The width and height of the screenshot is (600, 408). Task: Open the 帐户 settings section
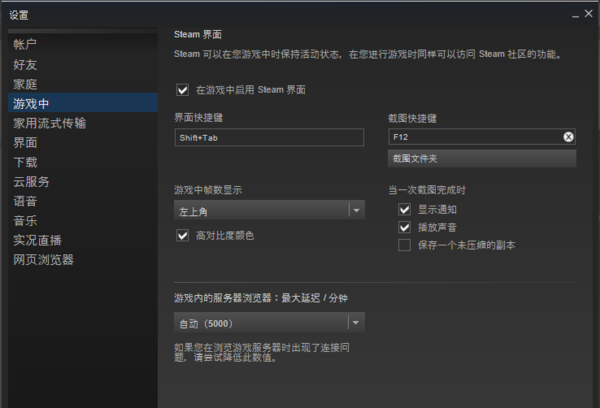[x=83, y=44]
